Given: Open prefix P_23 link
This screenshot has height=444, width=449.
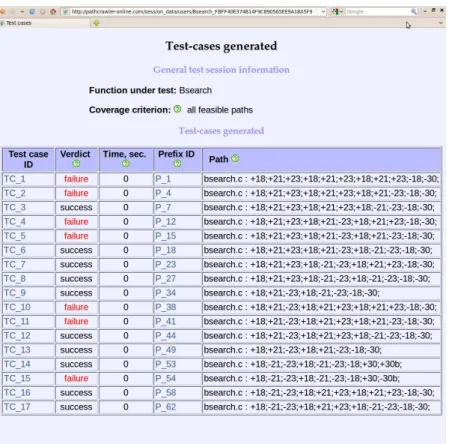Looking at the screenshot, I should pos(165,265).
